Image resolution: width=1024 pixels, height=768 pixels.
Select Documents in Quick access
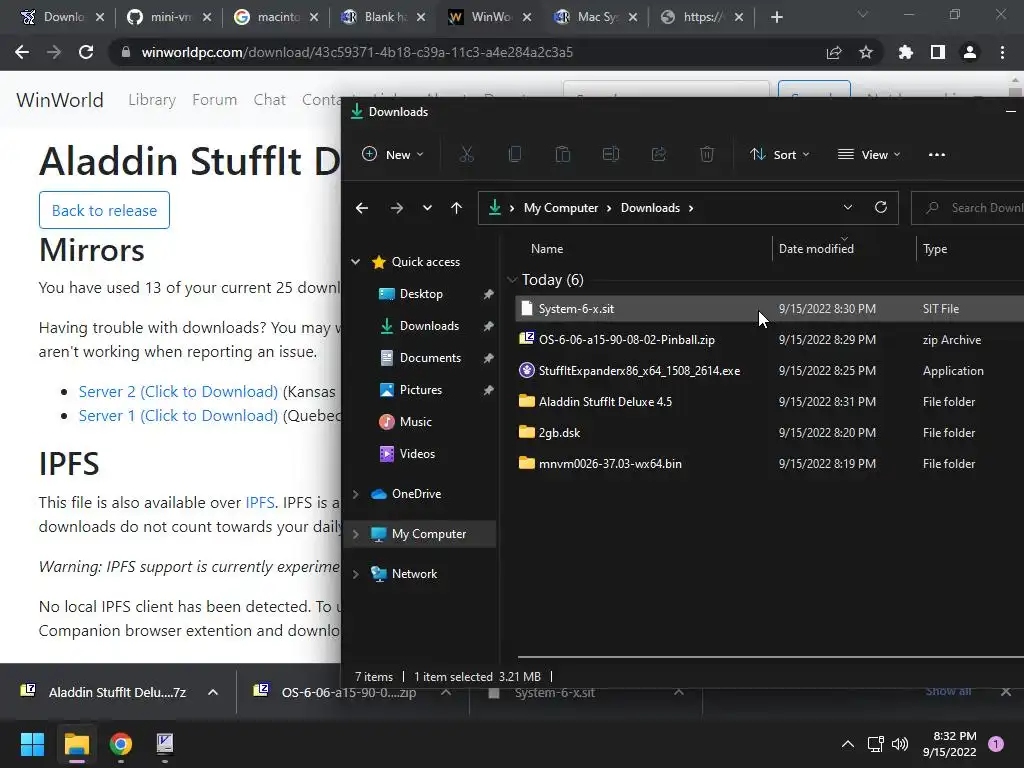[x=430, y=358]
